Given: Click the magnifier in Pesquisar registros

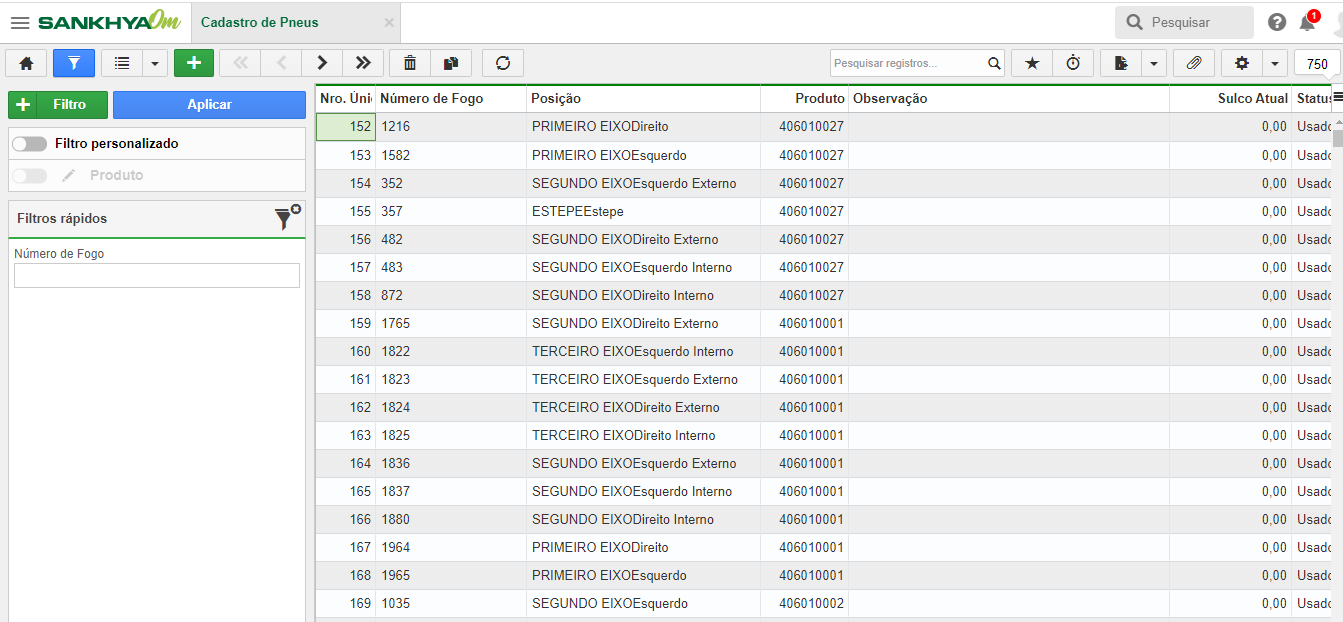Looking at the screenshot, I should point(994,63).
